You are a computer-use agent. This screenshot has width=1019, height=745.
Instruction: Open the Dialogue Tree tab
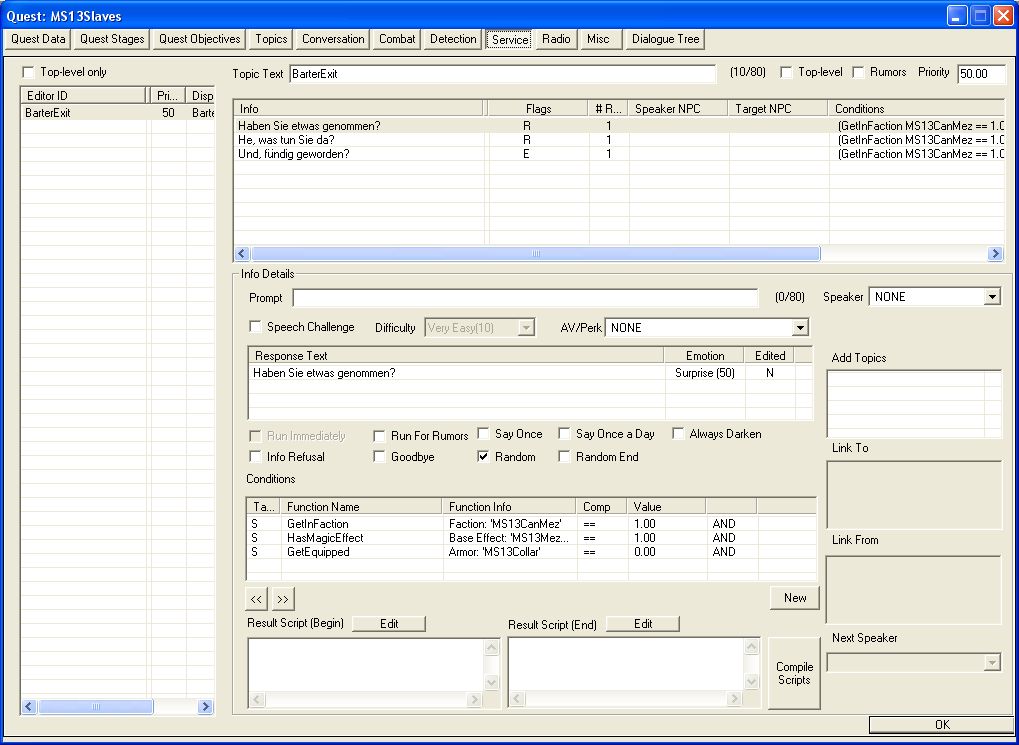pos(665,39)
